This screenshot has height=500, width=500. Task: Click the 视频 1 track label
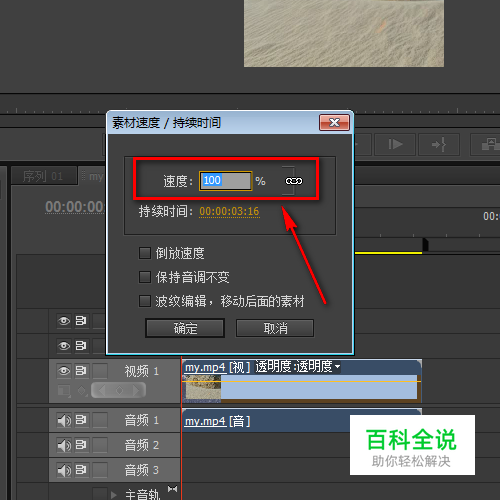point(142,371)
